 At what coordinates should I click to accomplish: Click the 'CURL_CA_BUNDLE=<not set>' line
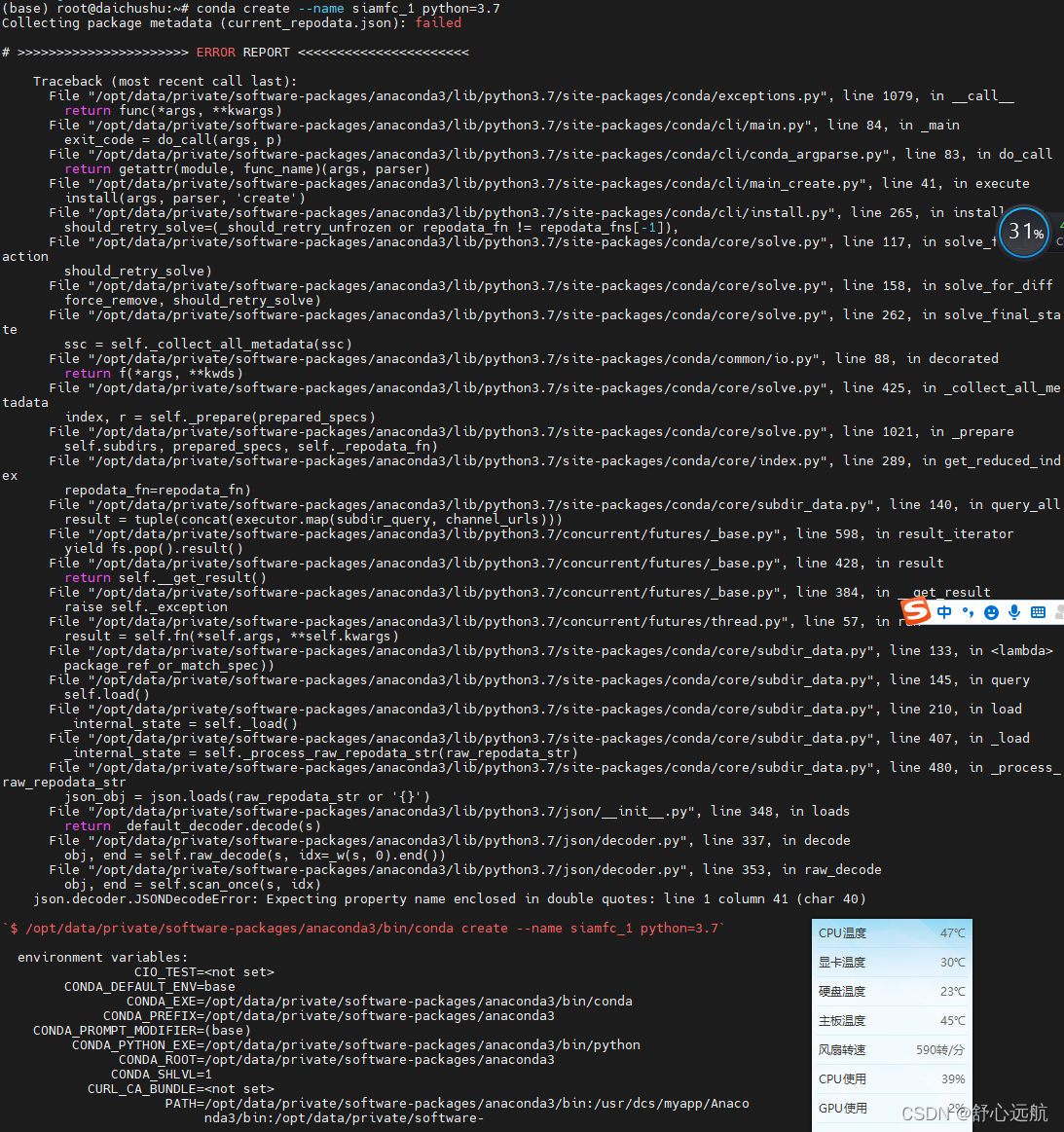[x=180, y=1088]
